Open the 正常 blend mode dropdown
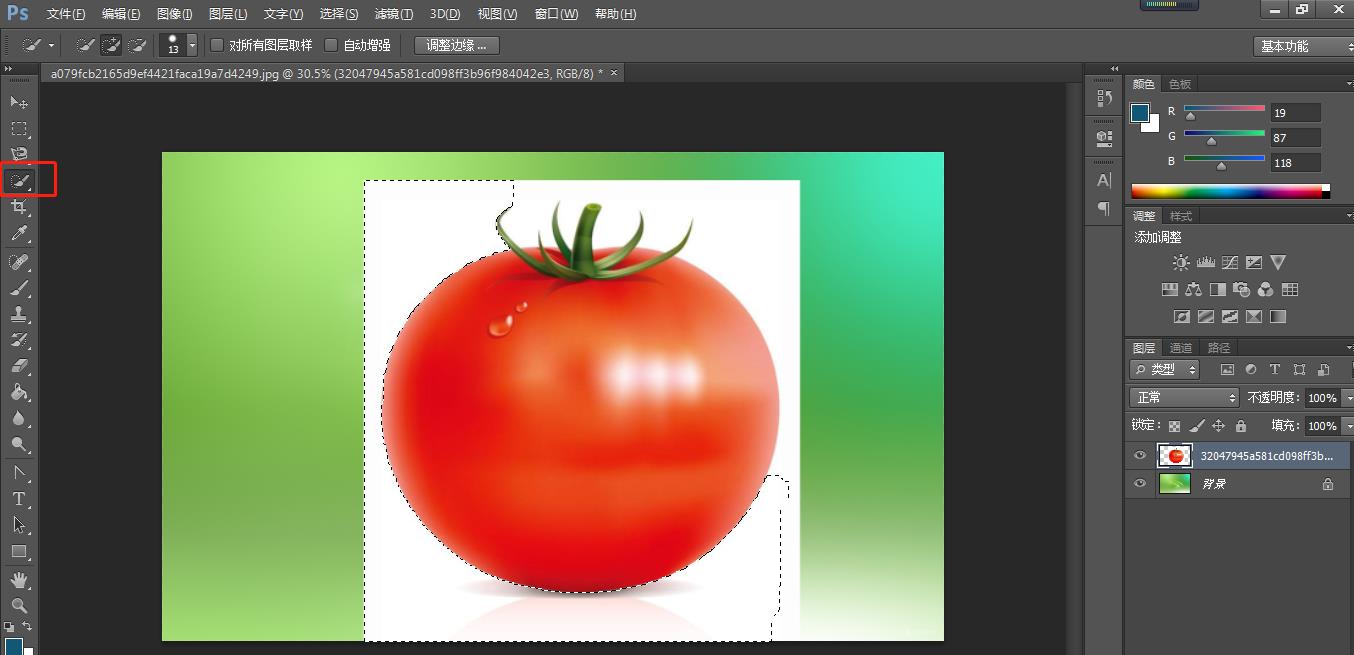 tap(1184, 398)
